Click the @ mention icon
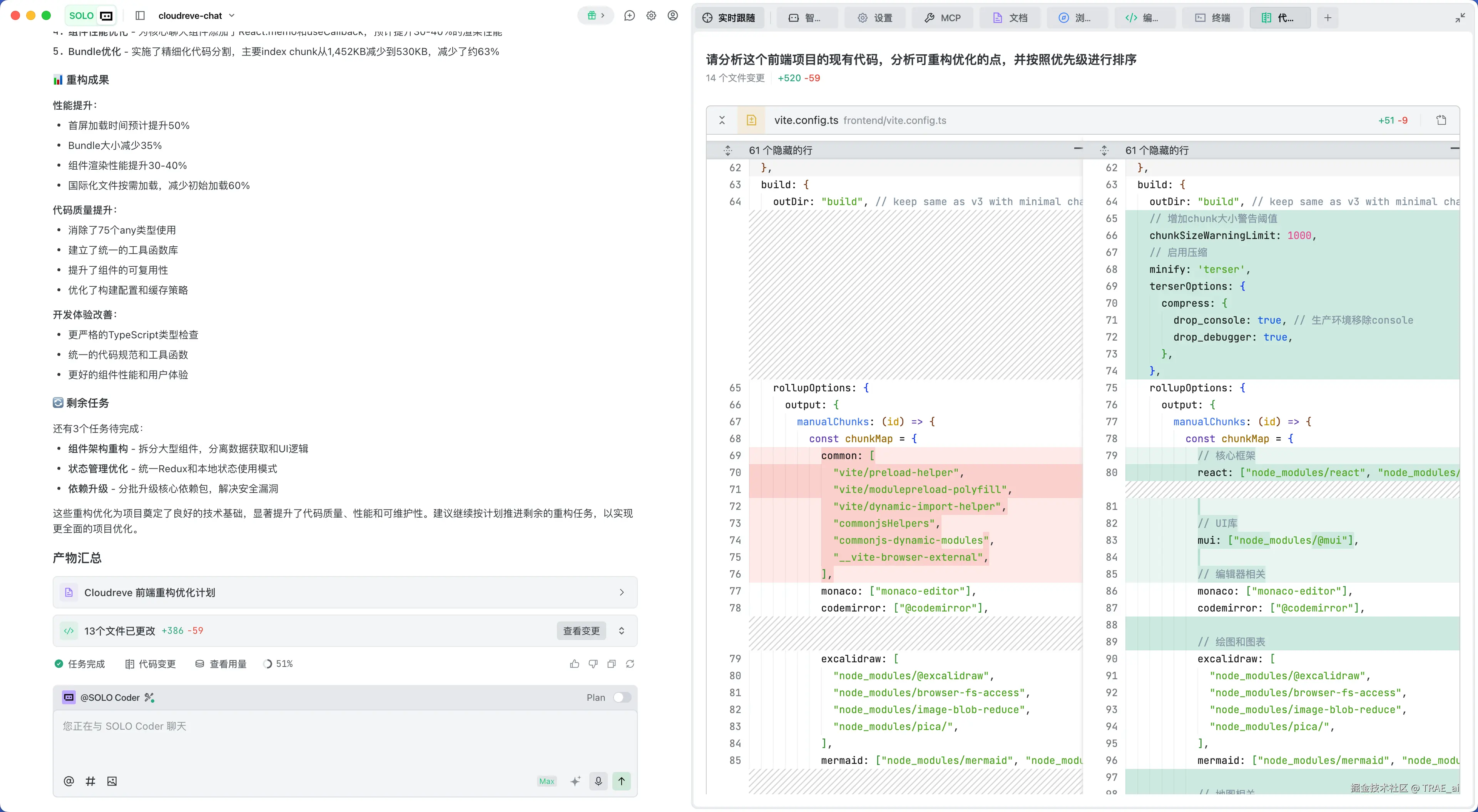 (69, 781)
